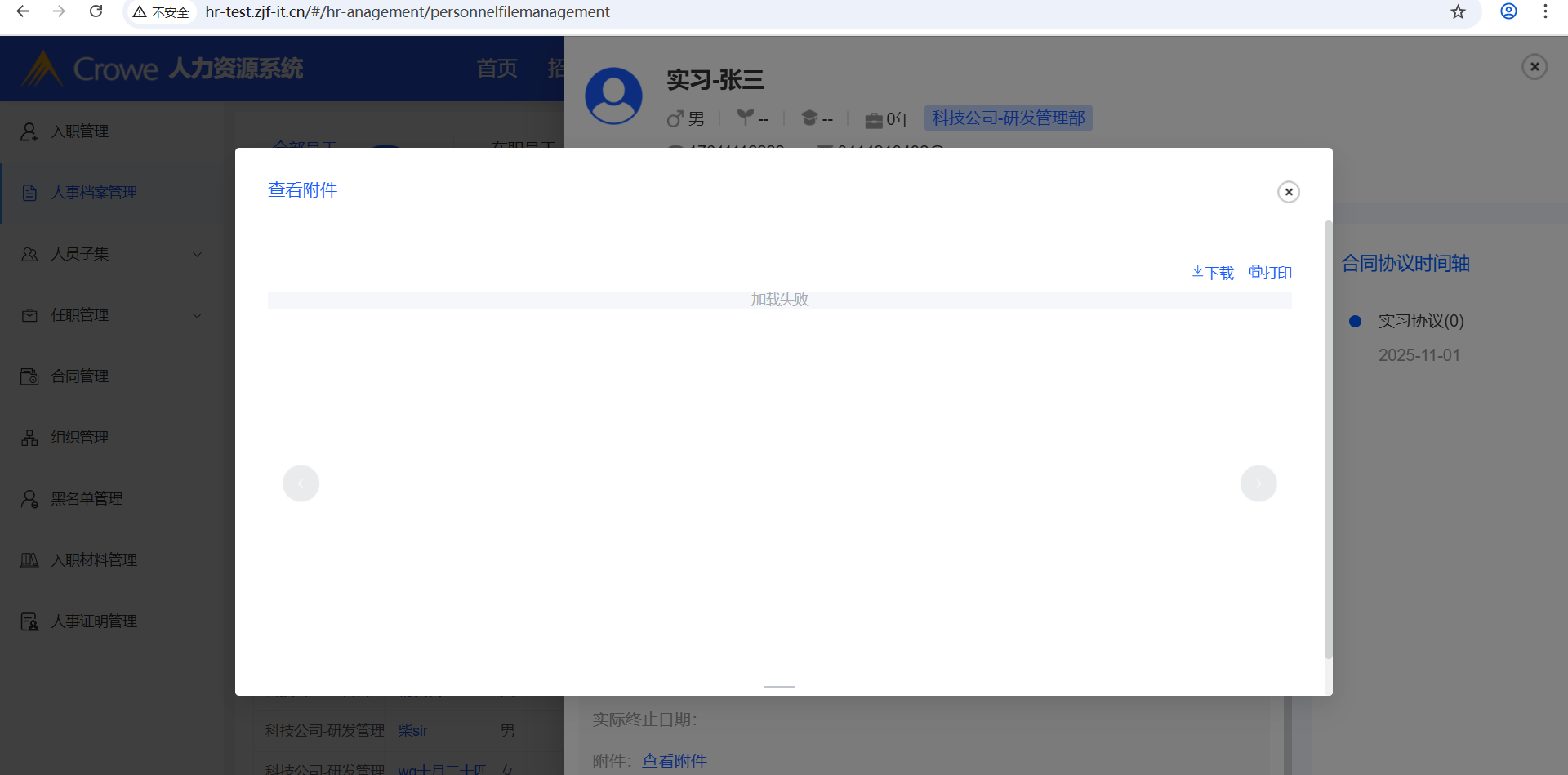Click the 人员子集 sidebar icon
This screenshot has width=1568, height=775.
[29, 254]
